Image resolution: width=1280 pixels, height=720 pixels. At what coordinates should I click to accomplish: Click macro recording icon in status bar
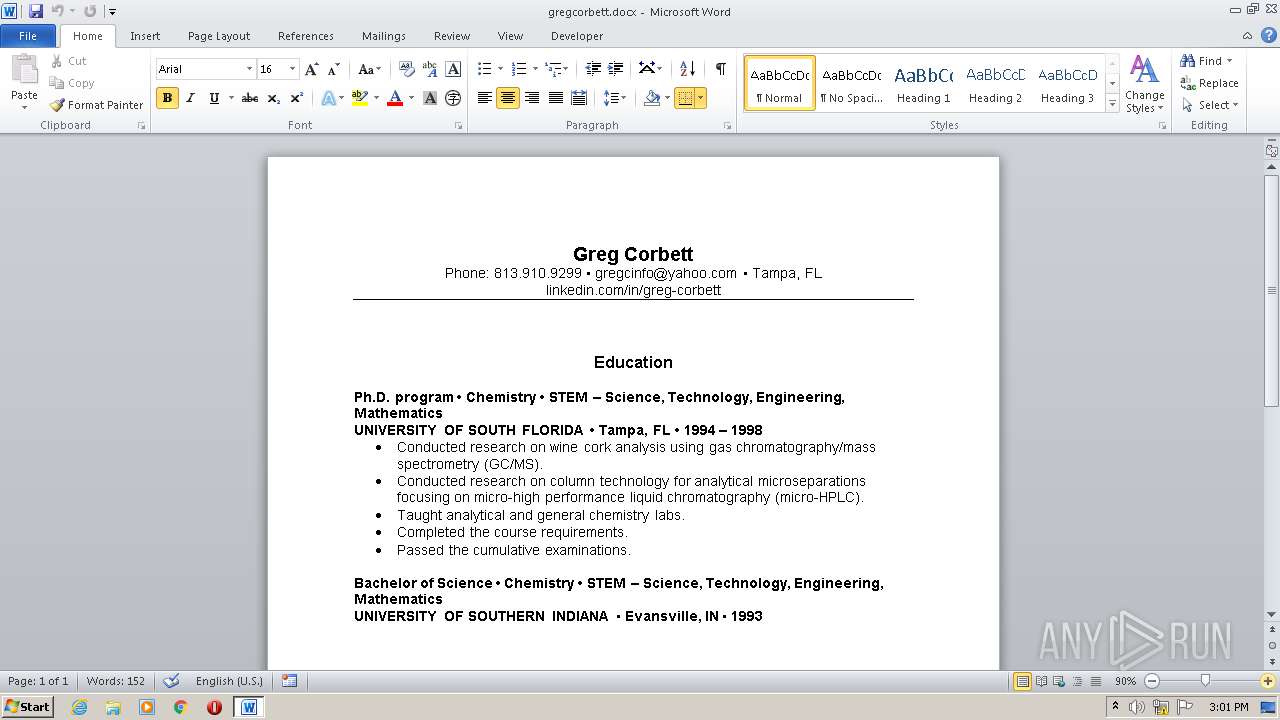point(289,681)
